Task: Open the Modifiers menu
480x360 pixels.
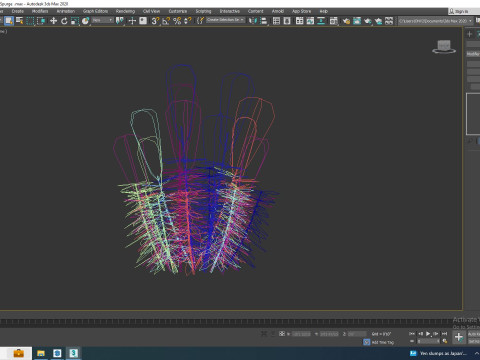Action: (x=40, y=11)
